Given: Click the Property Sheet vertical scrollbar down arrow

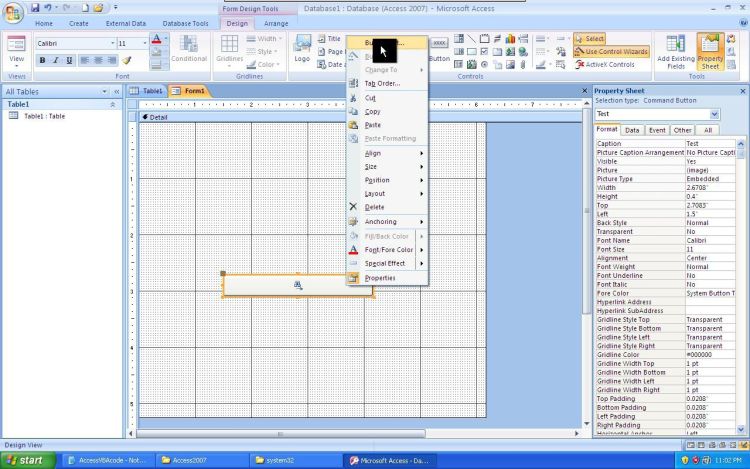Looking at the screenshot, I should pyautogui.click(x=740, y=429).
